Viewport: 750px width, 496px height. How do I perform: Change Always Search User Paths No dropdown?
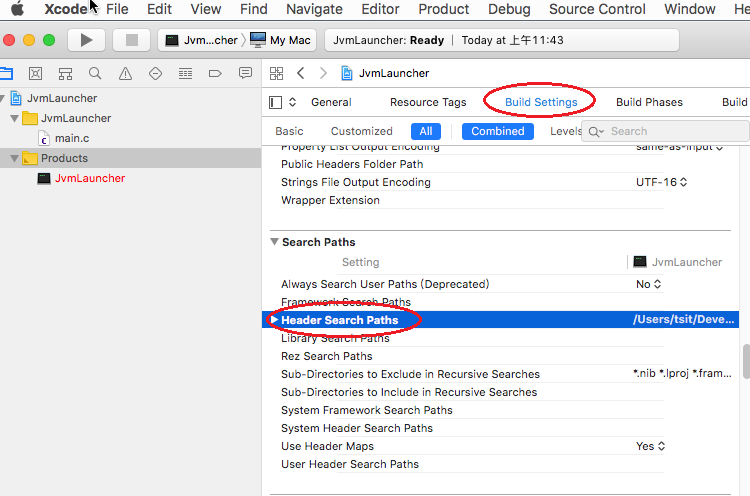point(649,284)
